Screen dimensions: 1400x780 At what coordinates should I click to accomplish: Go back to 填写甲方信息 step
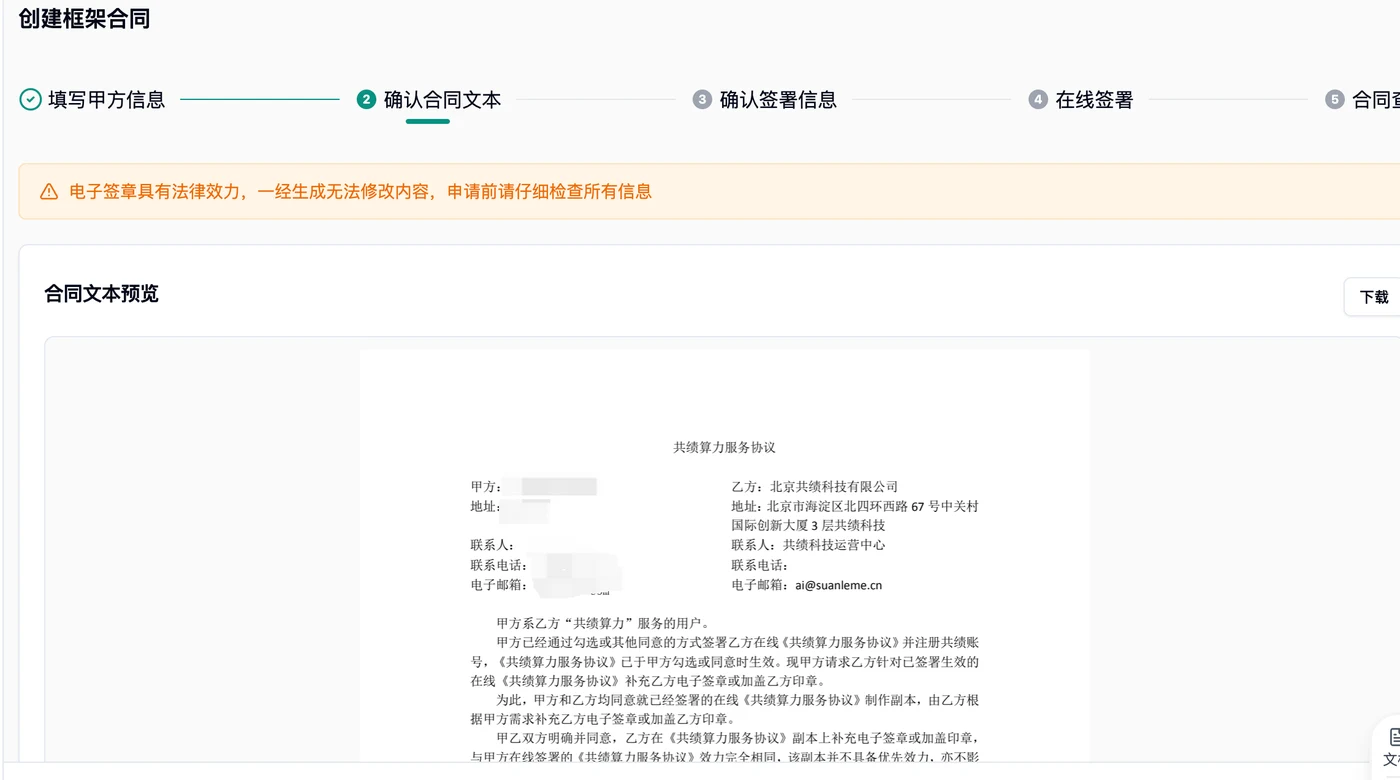coord(107,100)
